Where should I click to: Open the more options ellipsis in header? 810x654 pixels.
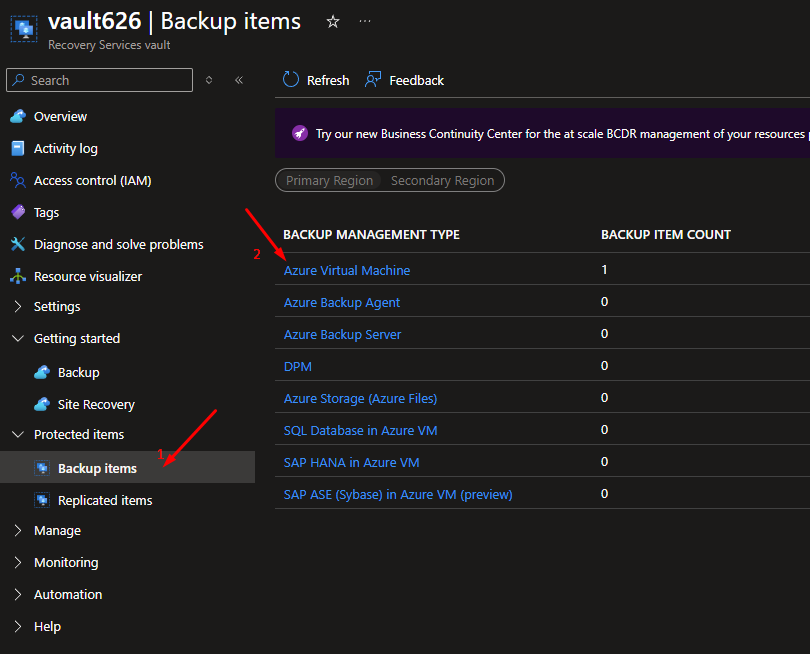tap(365, 22)
